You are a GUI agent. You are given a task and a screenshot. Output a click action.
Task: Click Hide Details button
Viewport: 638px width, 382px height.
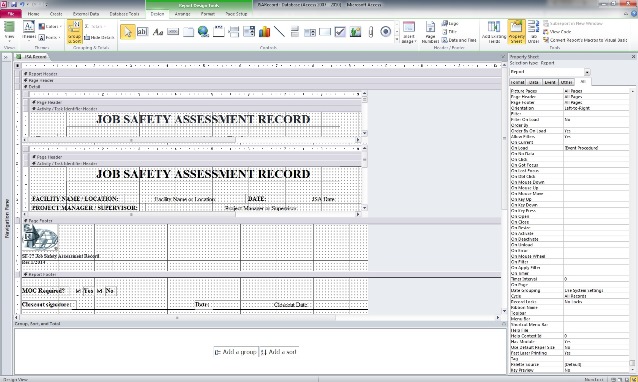(x=99, y=37)
